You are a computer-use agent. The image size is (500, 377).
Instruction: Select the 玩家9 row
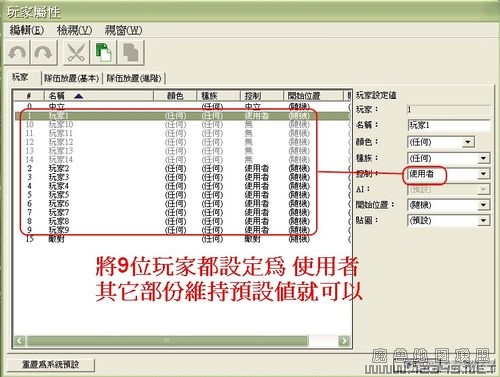pyautogui.click(x=182, y=230)
